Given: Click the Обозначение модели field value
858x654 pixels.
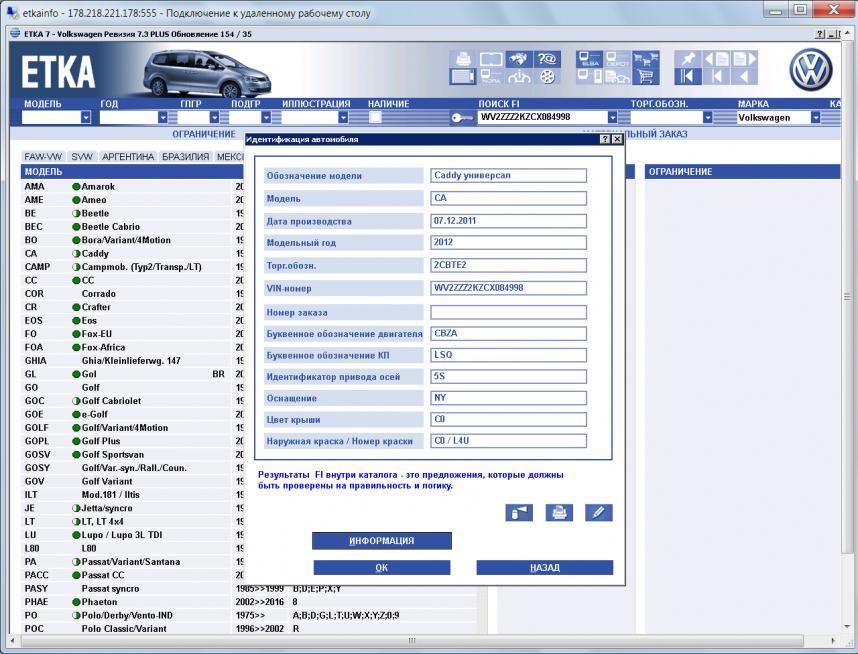Looking at the screenshot, I should pos(508,176).
